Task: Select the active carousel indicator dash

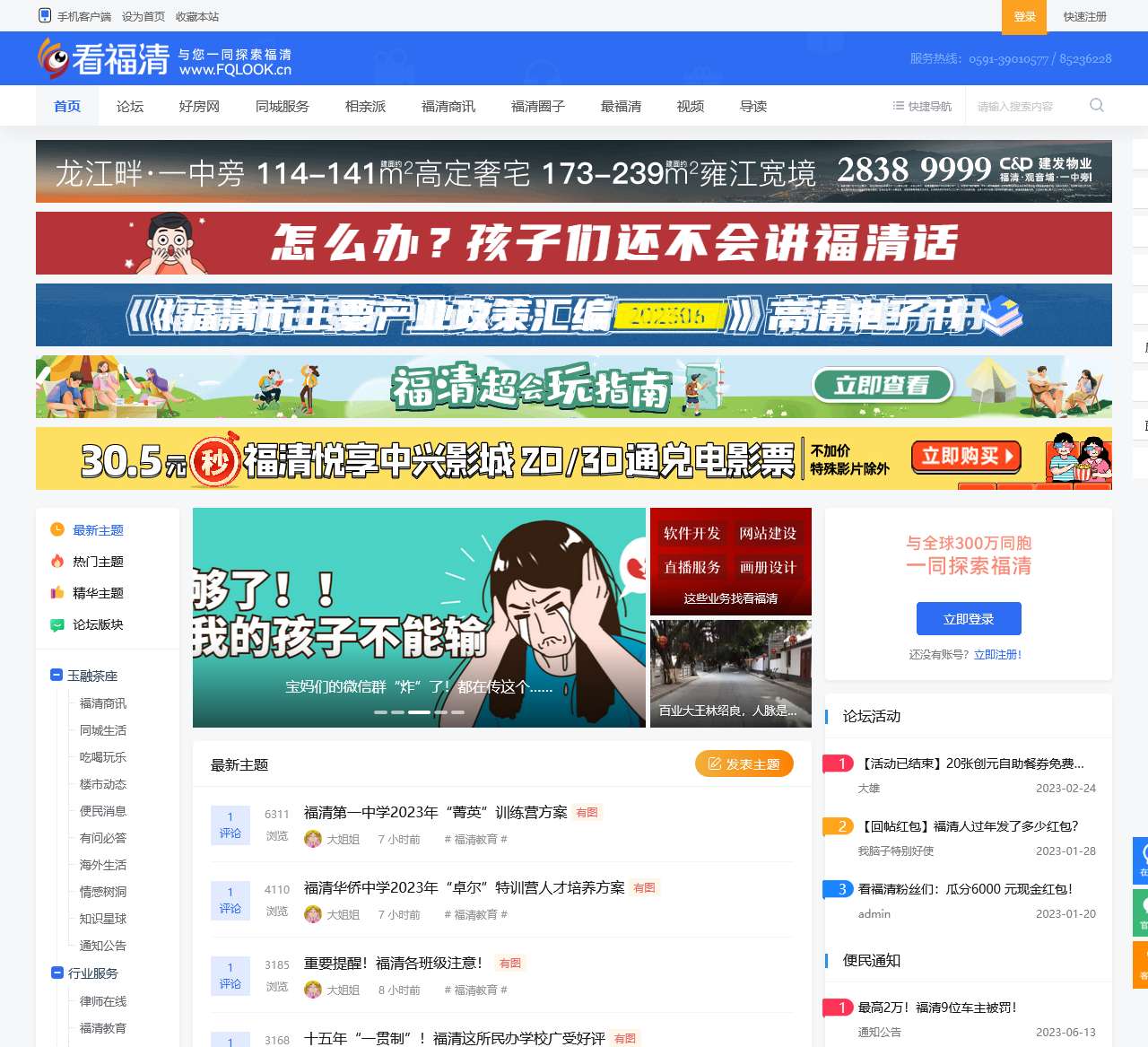Action: click(419, 711)
